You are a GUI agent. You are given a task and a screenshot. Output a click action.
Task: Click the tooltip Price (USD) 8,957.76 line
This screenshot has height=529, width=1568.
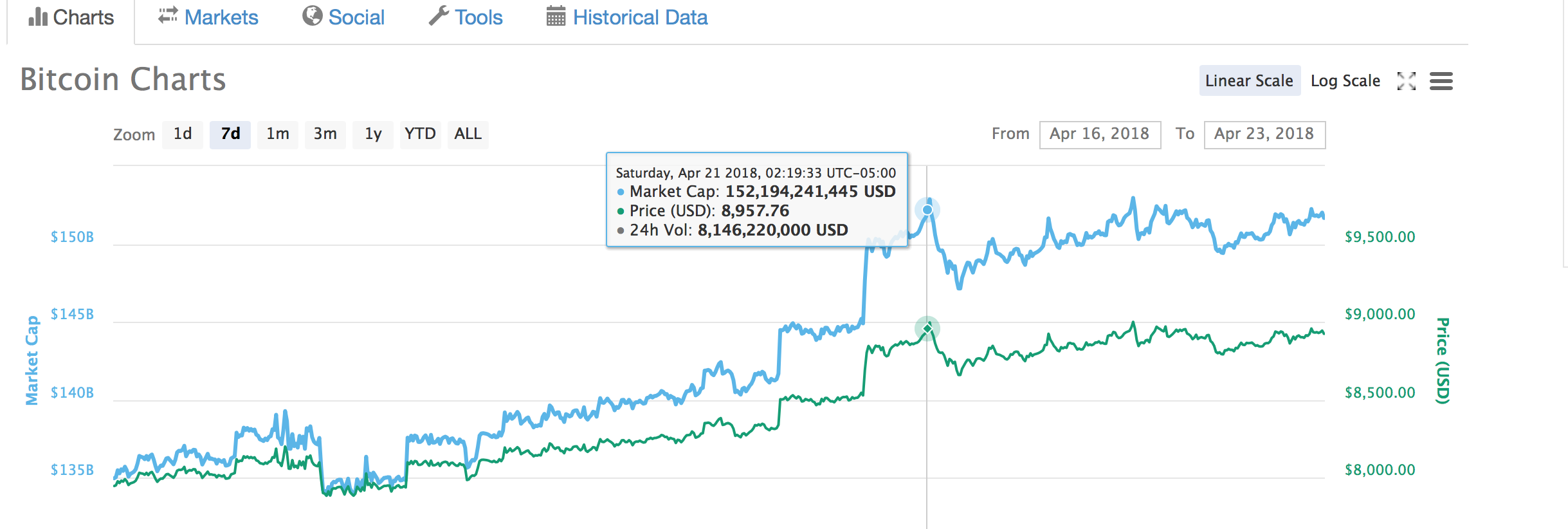tap(703, 210)
